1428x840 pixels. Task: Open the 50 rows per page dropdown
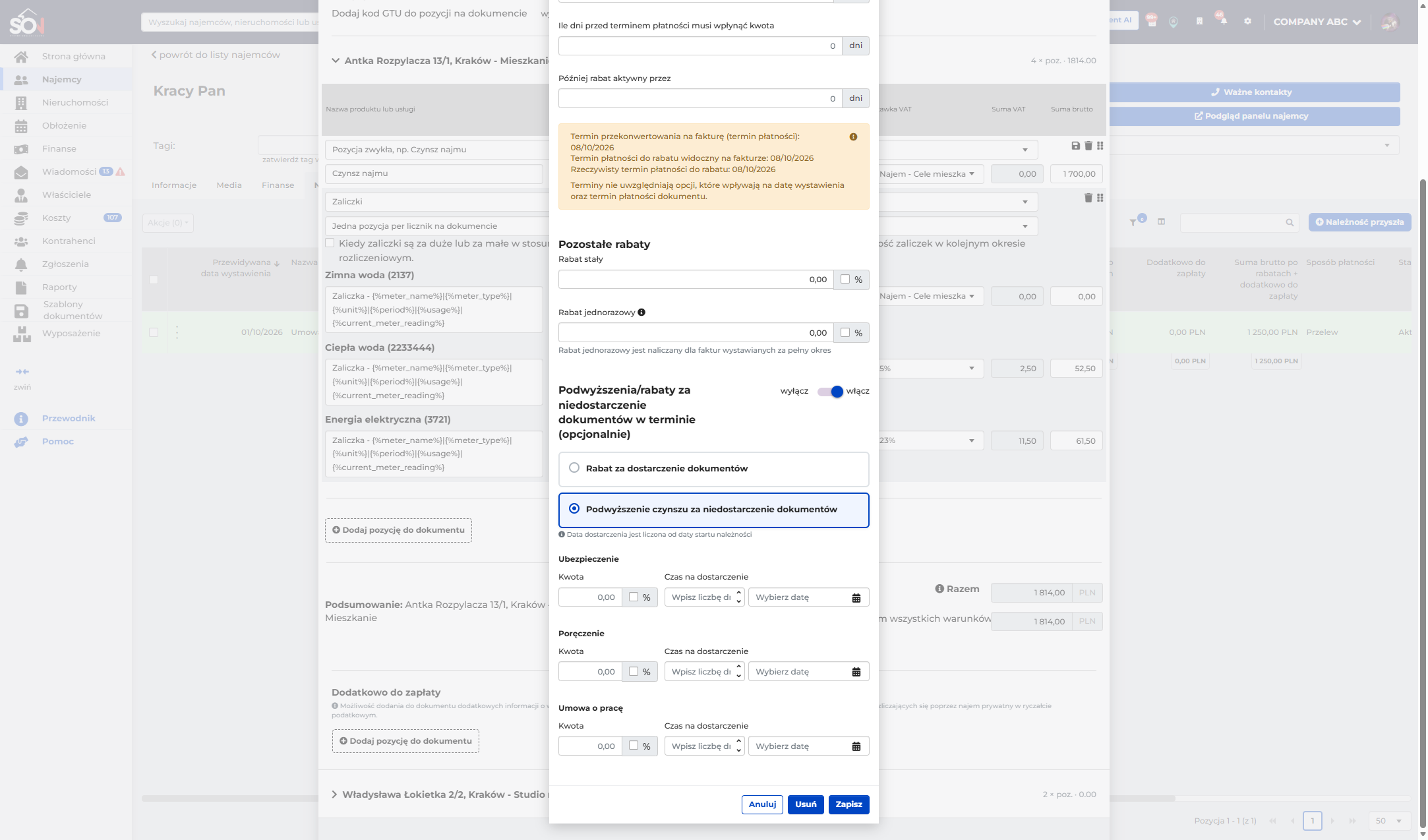1389,821
